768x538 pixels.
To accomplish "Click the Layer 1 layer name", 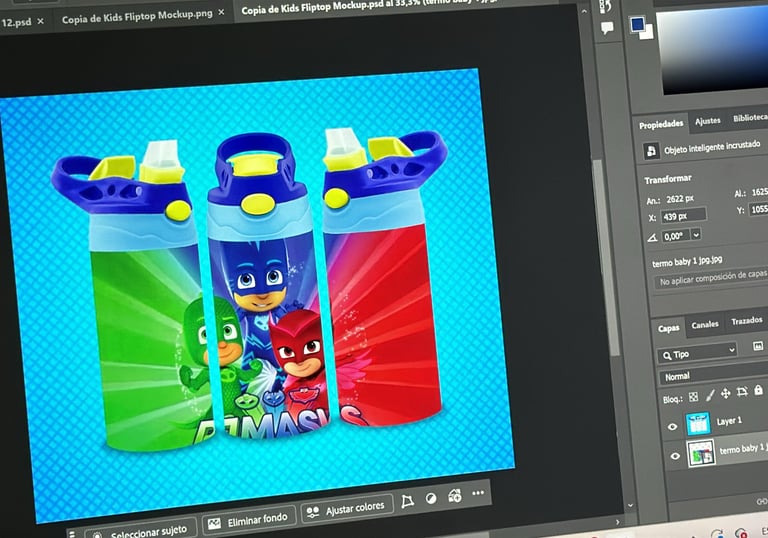I will [729, 421].
